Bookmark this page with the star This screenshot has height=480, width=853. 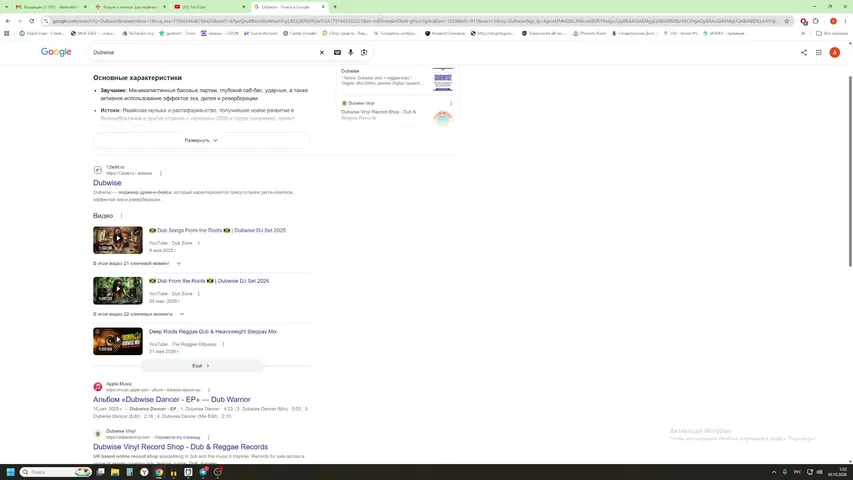786,21
